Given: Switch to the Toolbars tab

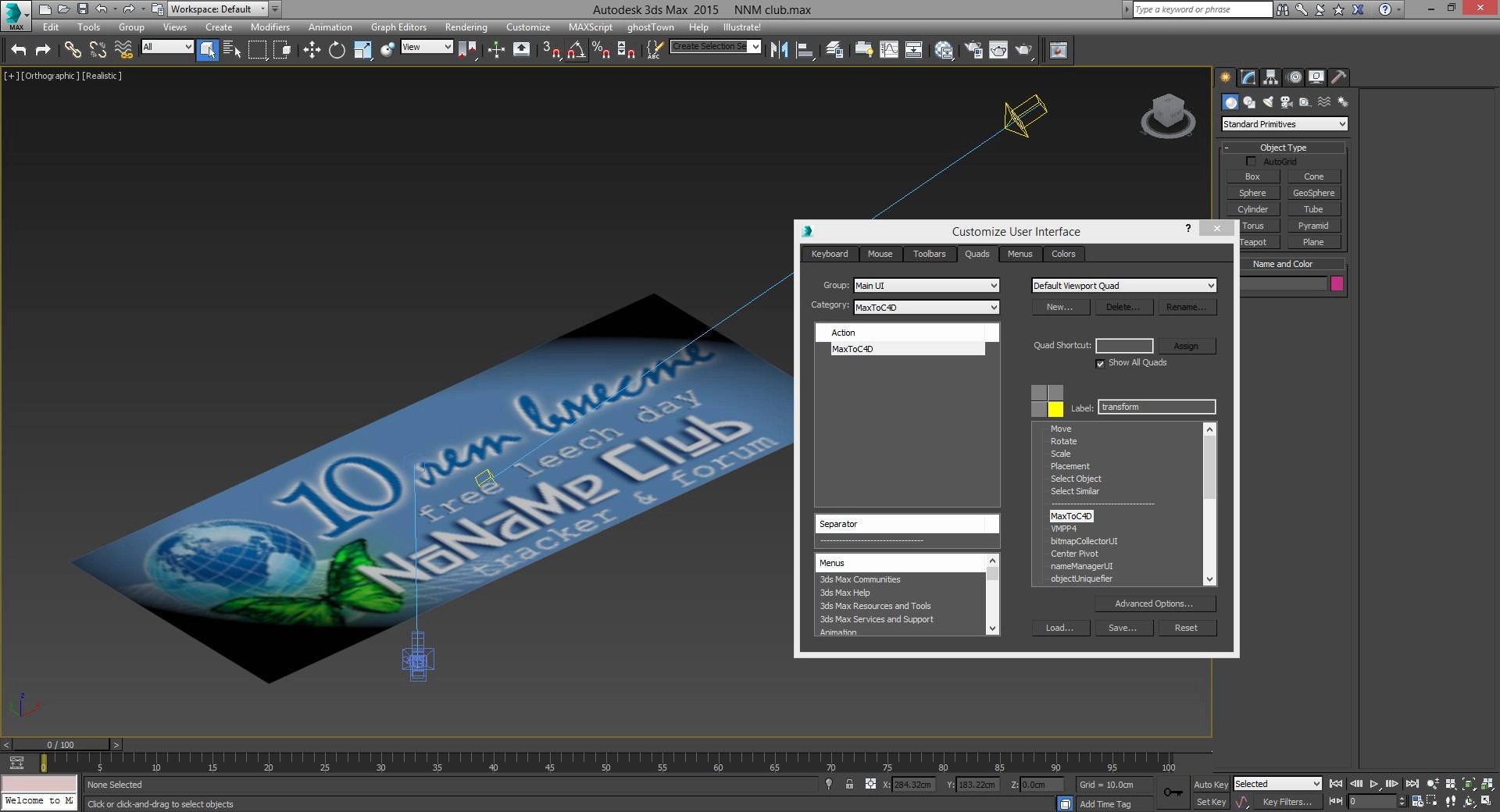Looking at the screenshot, I should [x=930, y=254].
